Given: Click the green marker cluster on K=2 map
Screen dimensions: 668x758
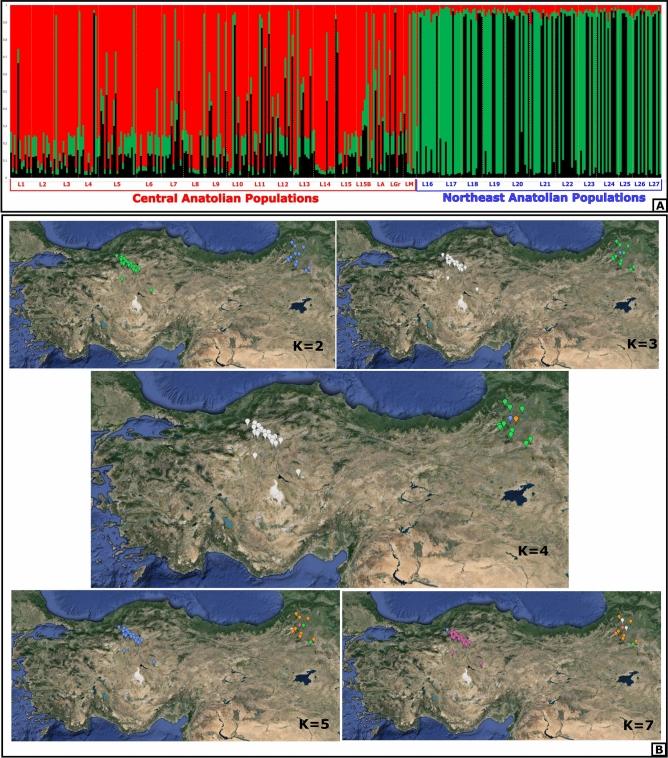Looking at the screenshot, I should click(129, 264).
